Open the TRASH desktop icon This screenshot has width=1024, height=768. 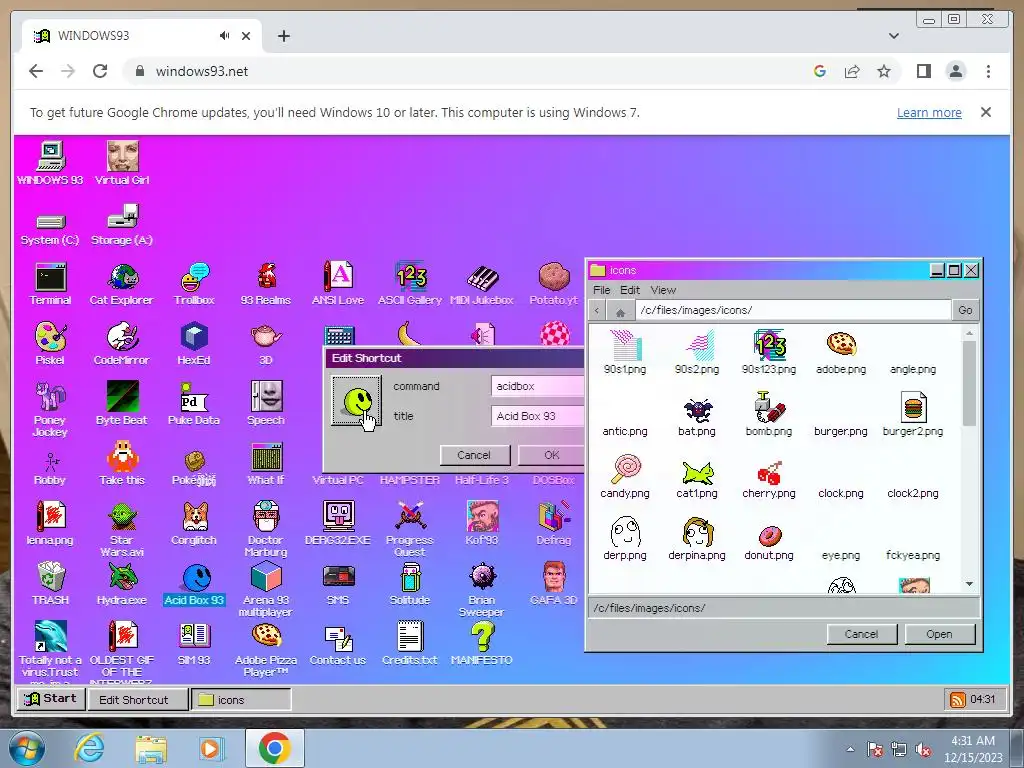tap(50, 584)
